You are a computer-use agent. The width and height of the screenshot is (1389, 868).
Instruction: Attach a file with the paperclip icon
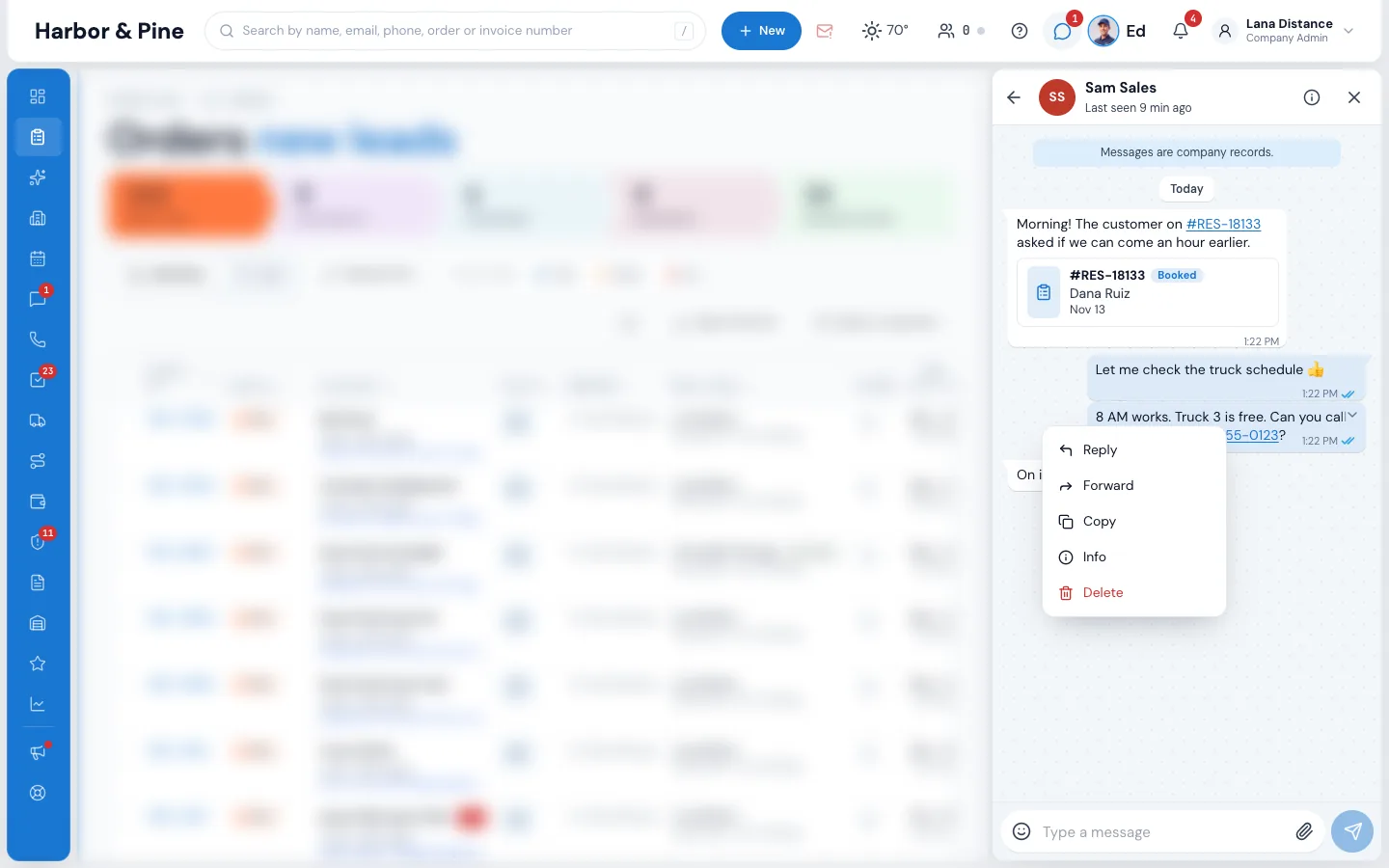pyautogui.click(x=1304, y=831)
